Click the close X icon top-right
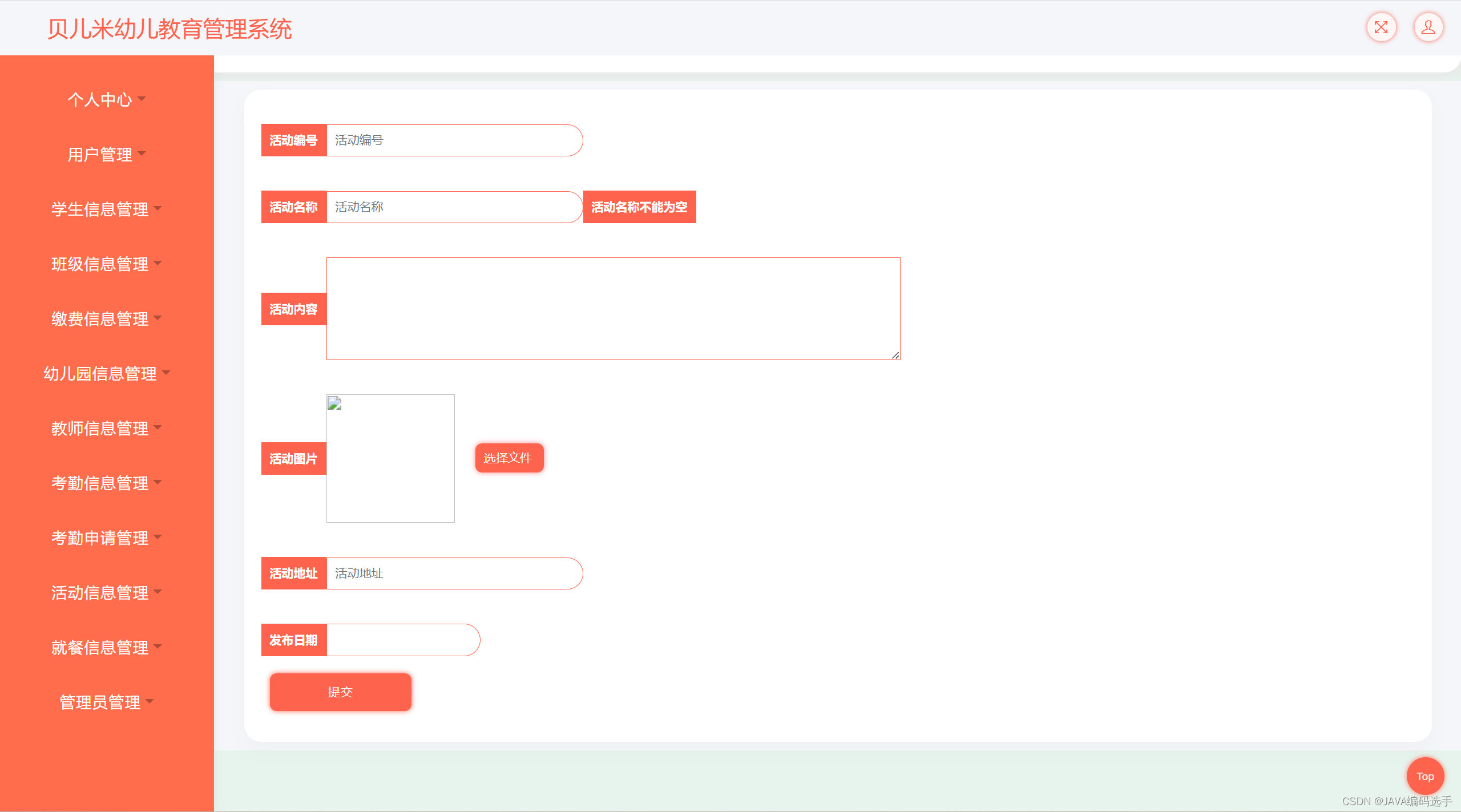Viewport: 1461px width, 812px height. (1382, 27)
